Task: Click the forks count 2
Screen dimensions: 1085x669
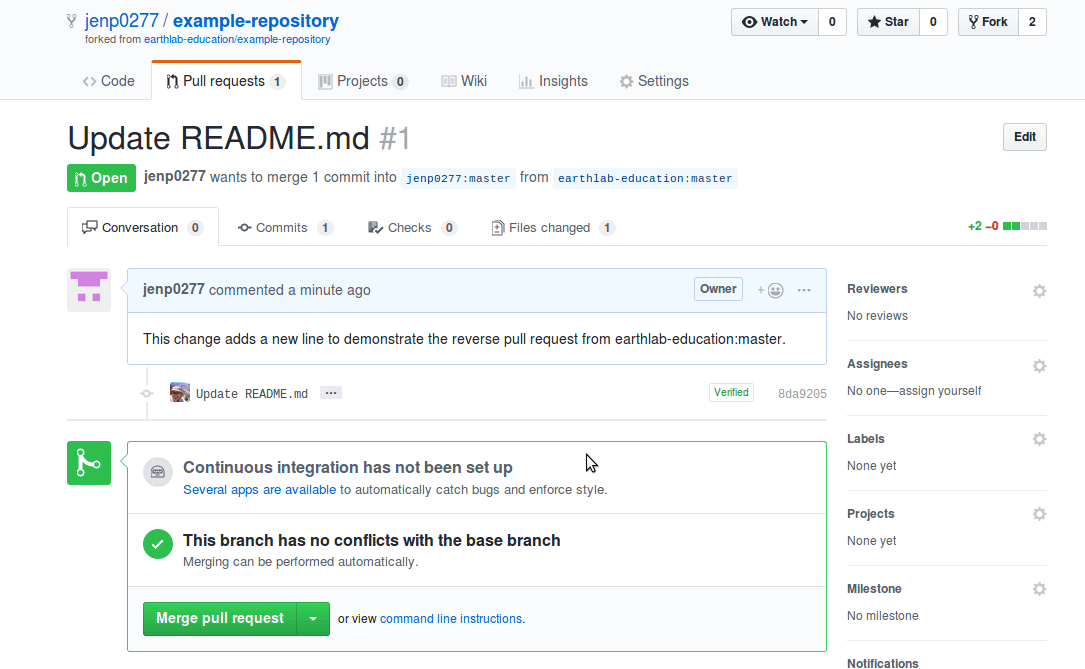Action: click(1032, 22)
